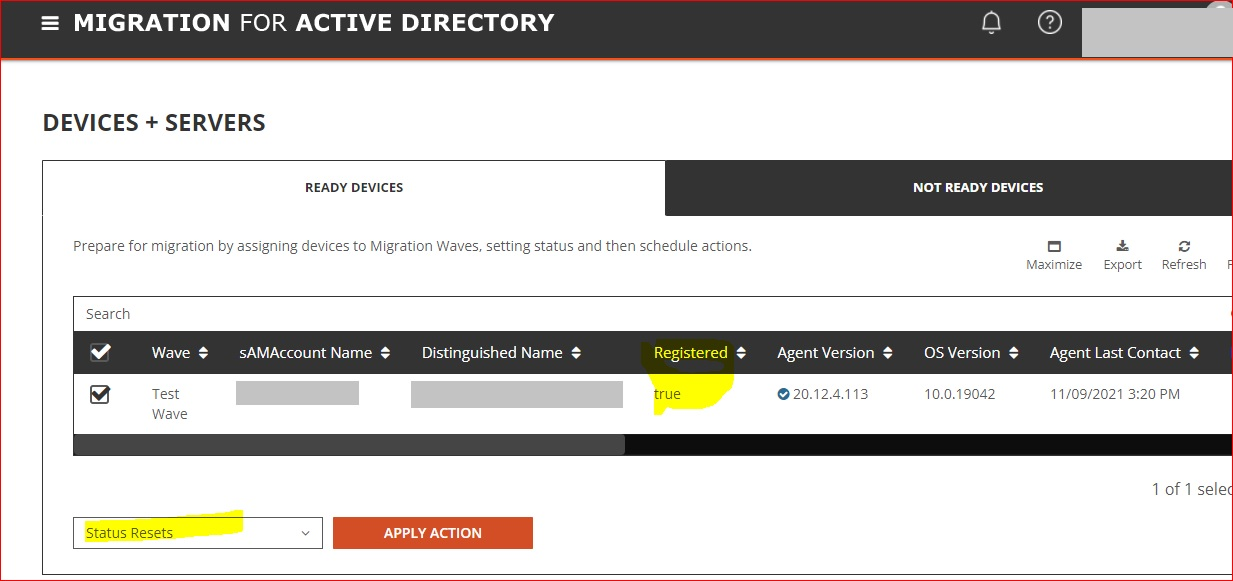
Task: Click the Apply Action button
Action: coord(433,533)
